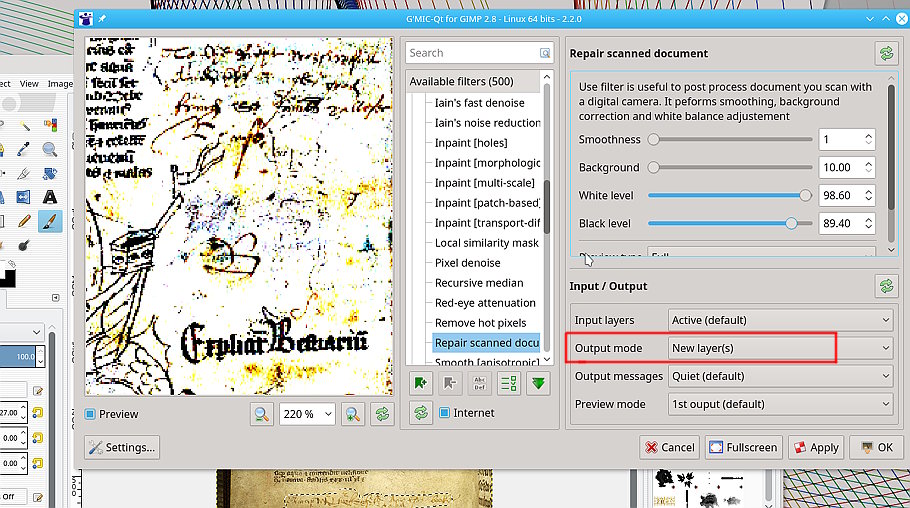Collapse the Available filters (500) header
Image resolution: width=910 pixels, height=508 pixels.
[x=473, y=81]
